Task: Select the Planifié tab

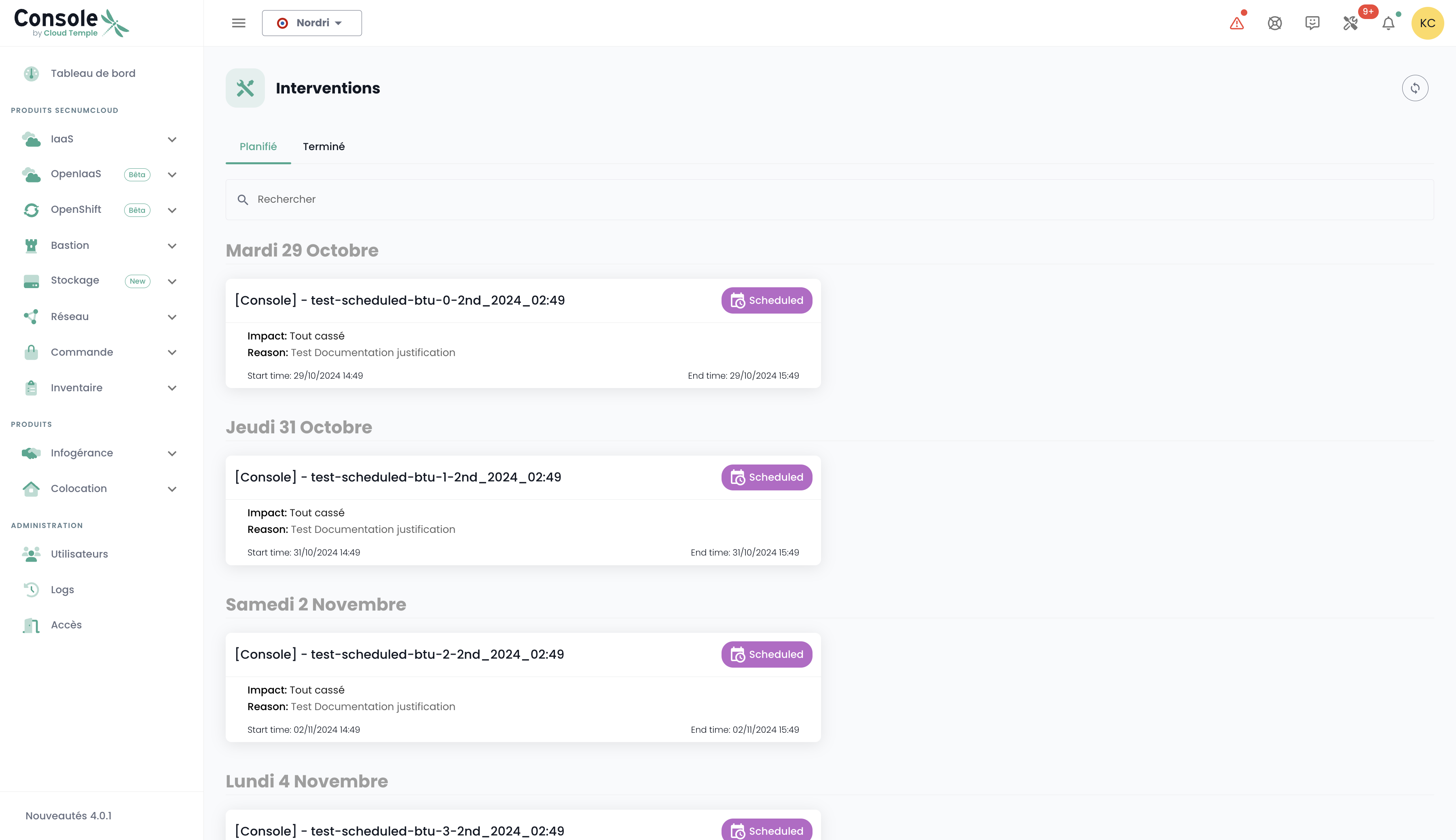Action: [x=258, y=146]
